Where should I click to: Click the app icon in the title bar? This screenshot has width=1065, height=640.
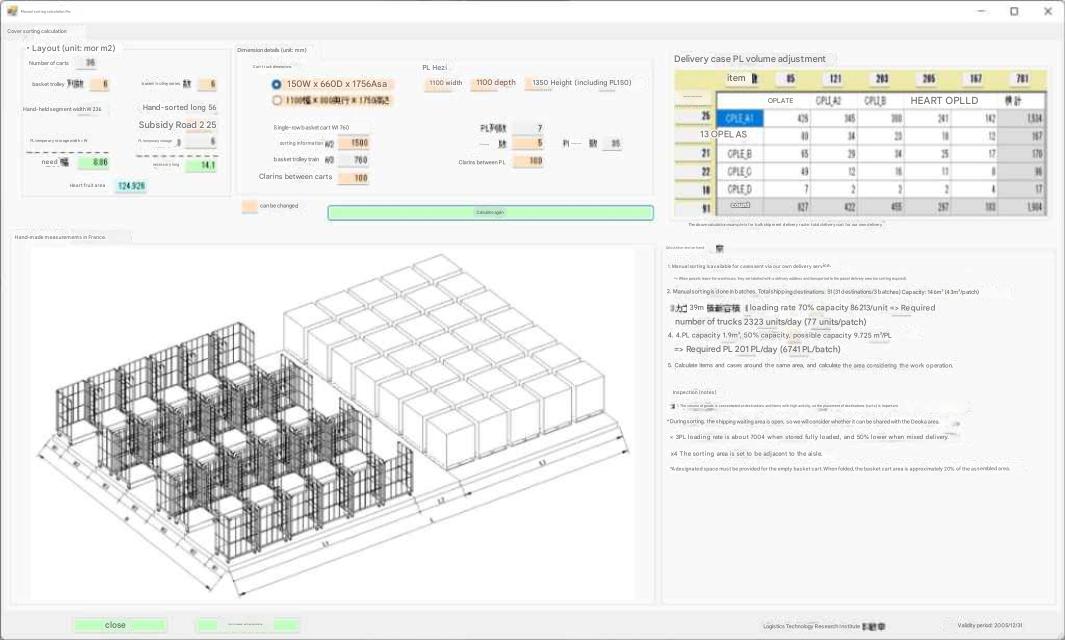tap(12, 11)
